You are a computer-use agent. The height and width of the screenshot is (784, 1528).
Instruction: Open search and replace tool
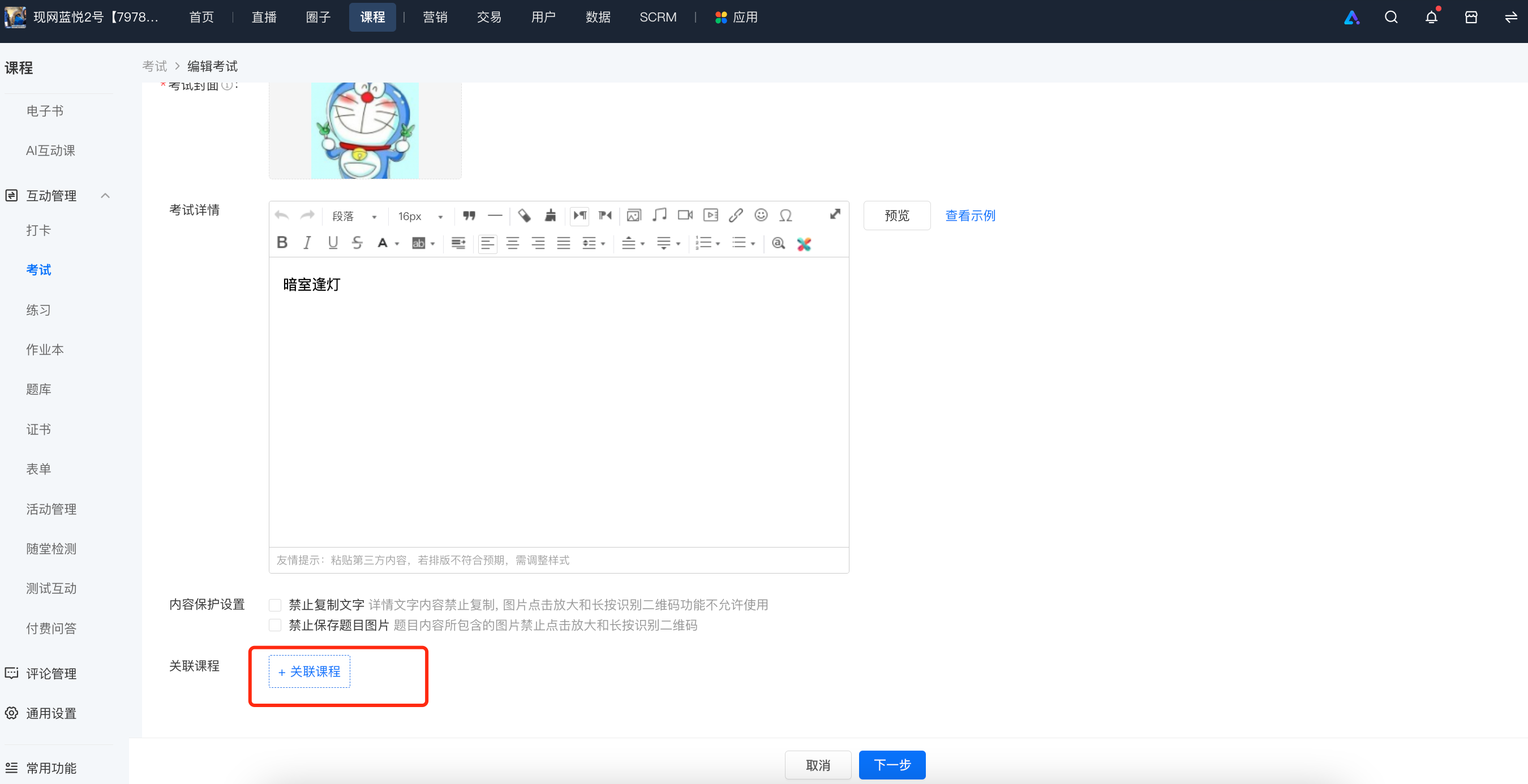(x=778, y=243)
